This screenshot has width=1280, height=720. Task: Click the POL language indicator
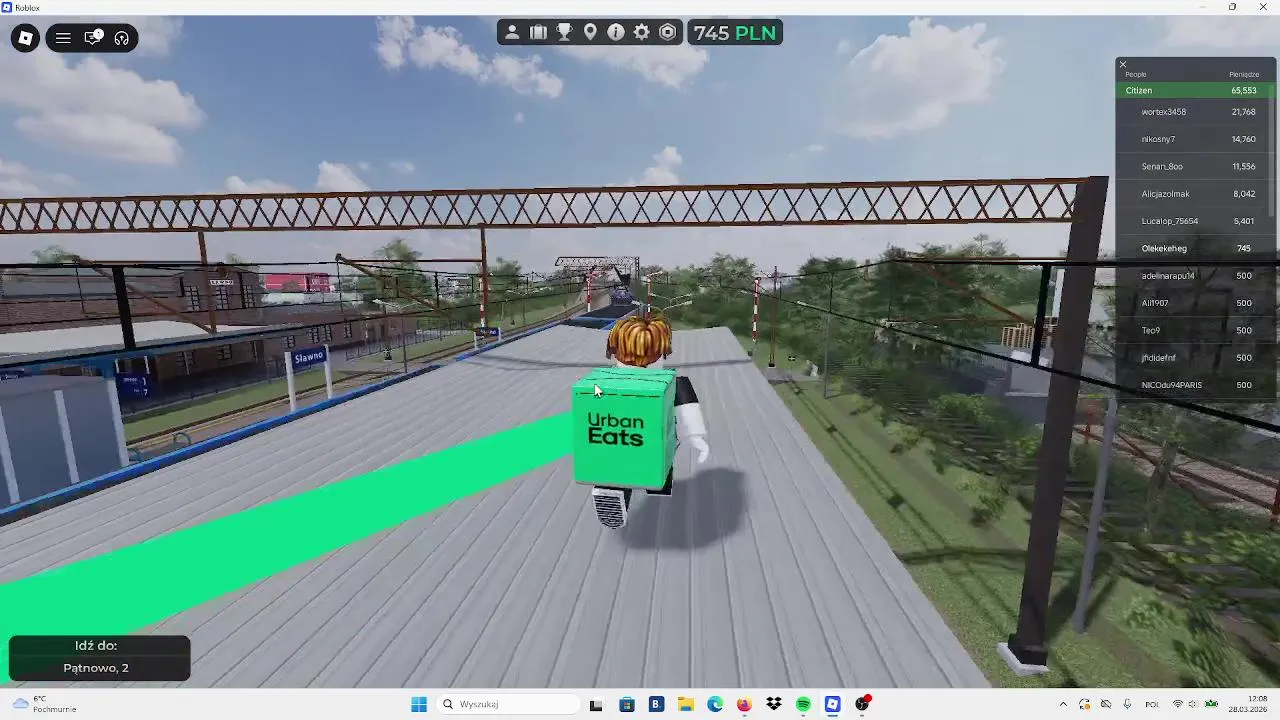tap(1152, 704)
